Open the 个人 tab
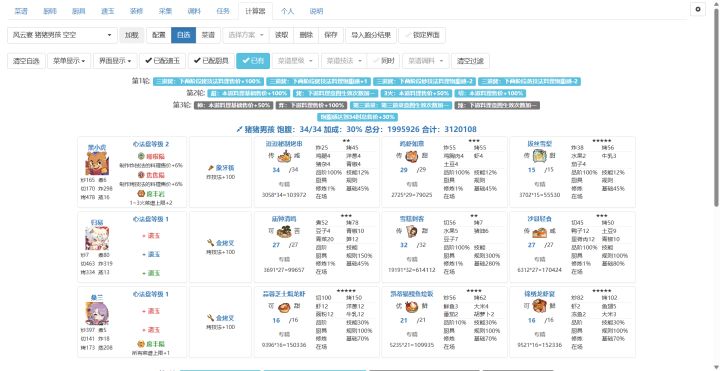This screenshot has height=371, width=720. [x=287, y=11]
